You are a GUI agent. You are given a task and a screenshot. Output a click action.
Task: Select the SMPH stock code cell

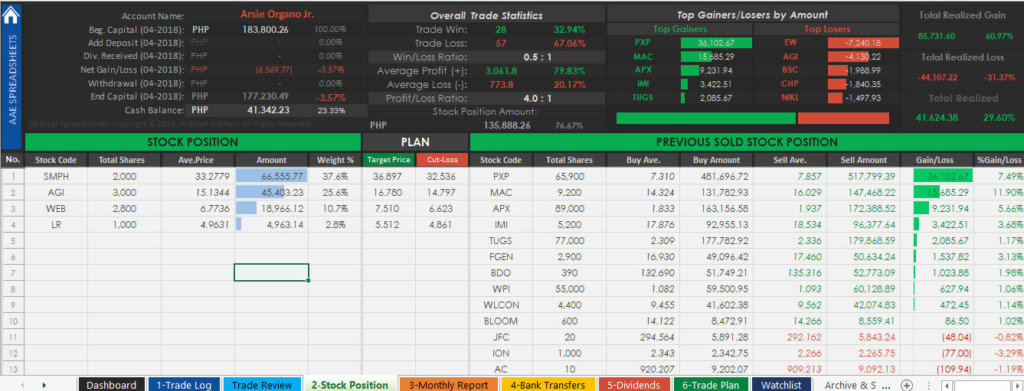pyautogui.click(x=56, y=176)
